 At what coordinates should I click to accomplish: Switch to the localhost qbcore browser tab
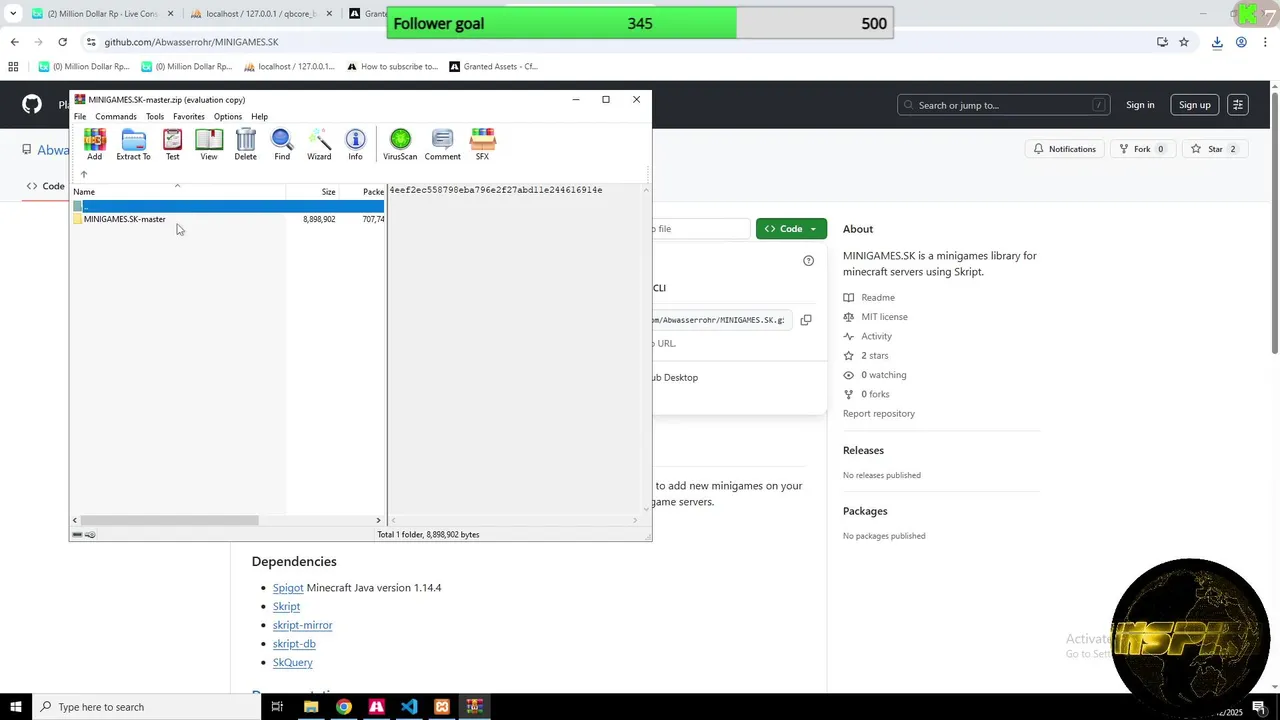coord(260,14)
